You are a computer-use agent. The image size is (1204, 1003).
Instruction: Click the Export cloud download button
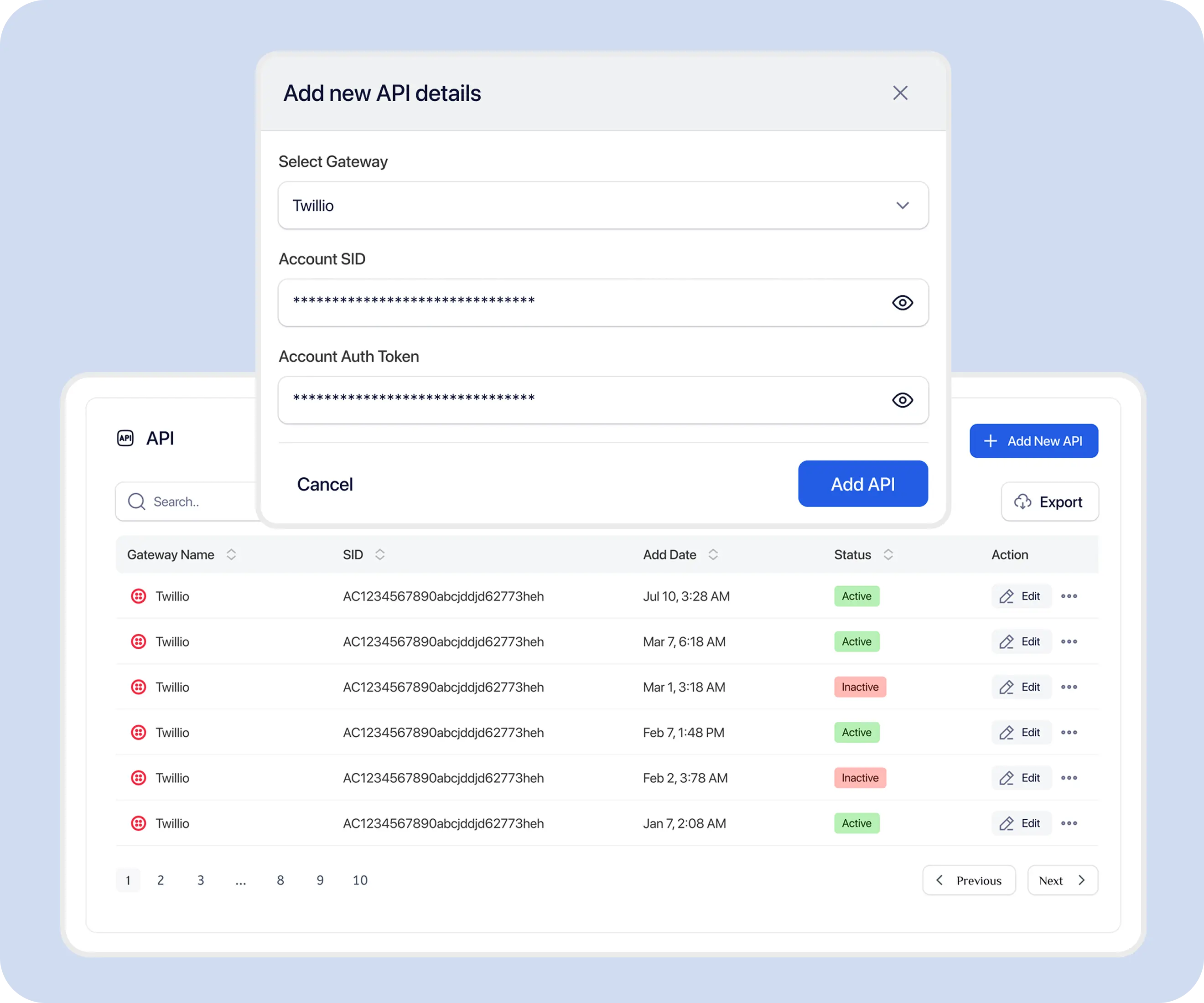pos(1050,501)
